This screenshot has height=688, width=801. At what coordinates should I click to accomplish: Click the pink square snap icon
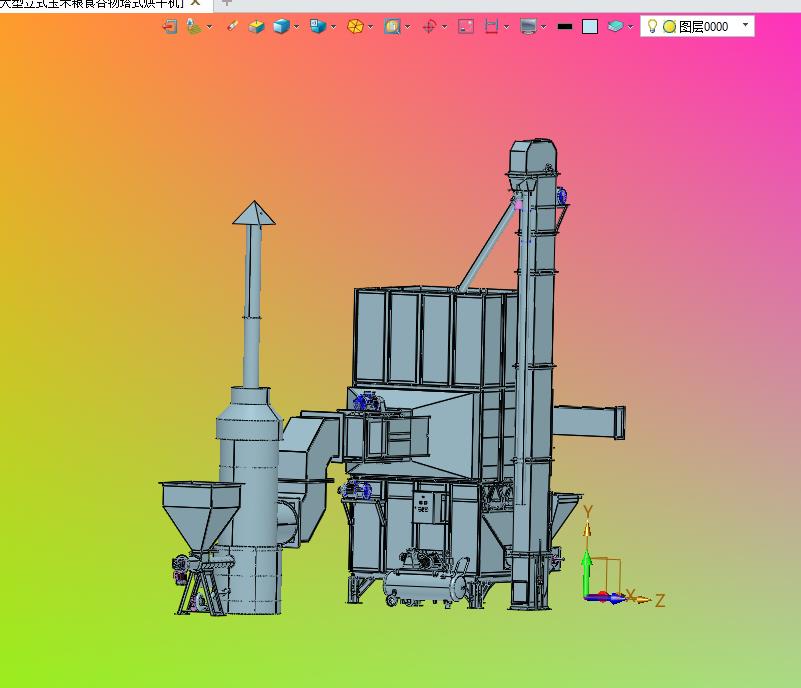tap(466, 26)
